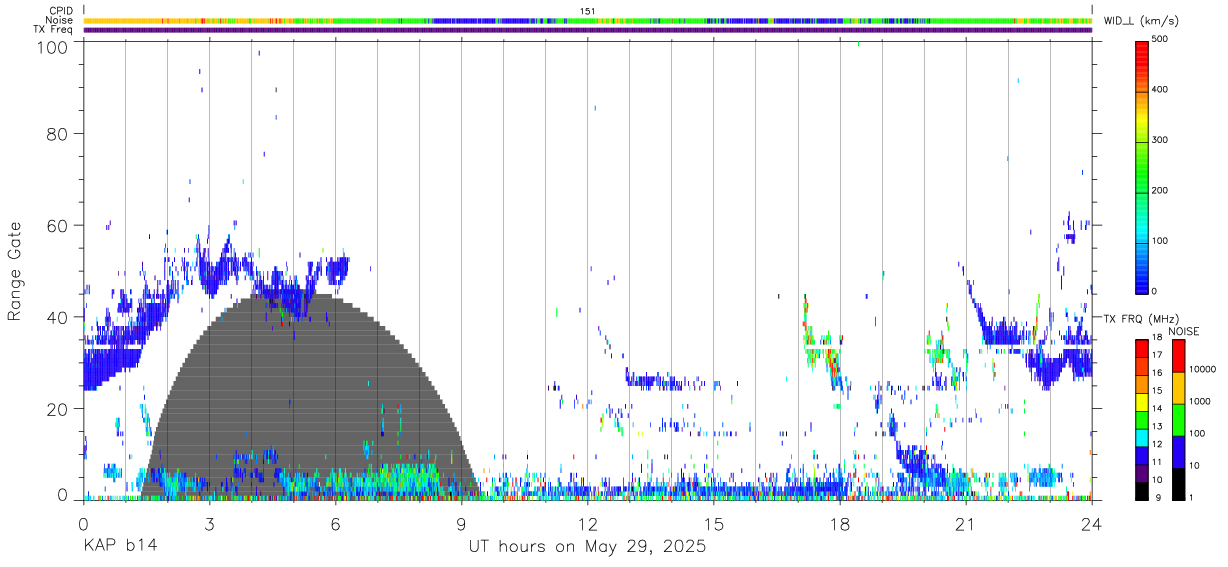Click the 9 hour tick label

[x=461, y=523]
